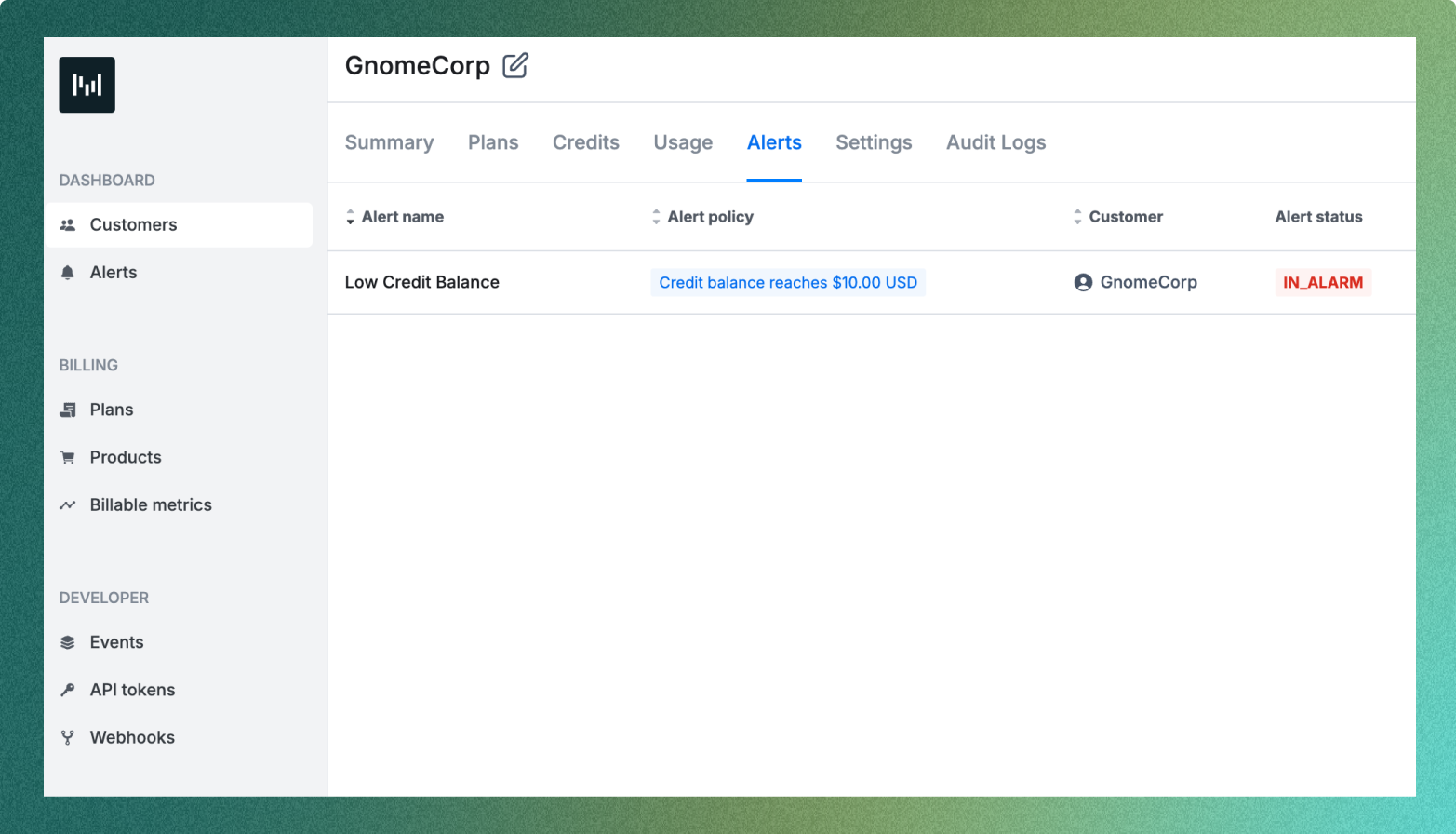Go to the Credits tab

pos(586,142)
